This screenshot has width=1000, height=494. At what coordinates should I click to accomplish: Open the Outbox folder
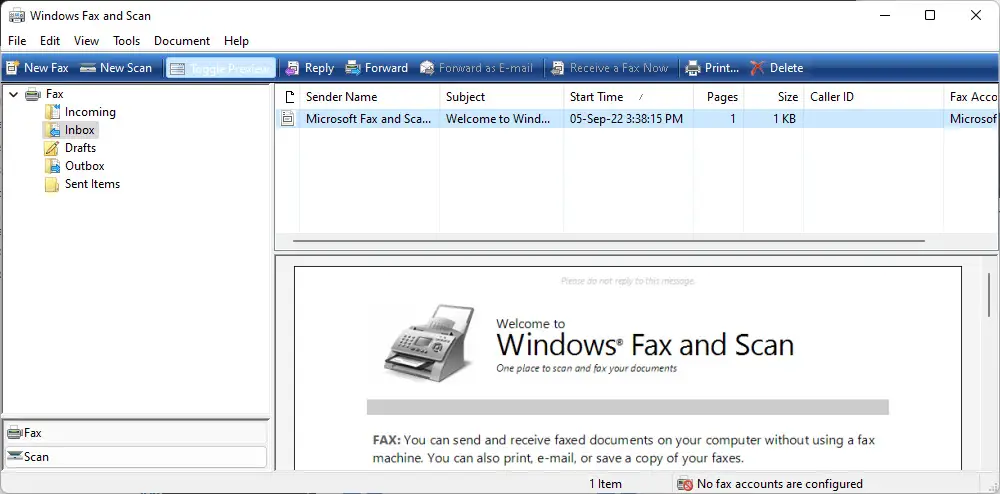pos(85,166)
